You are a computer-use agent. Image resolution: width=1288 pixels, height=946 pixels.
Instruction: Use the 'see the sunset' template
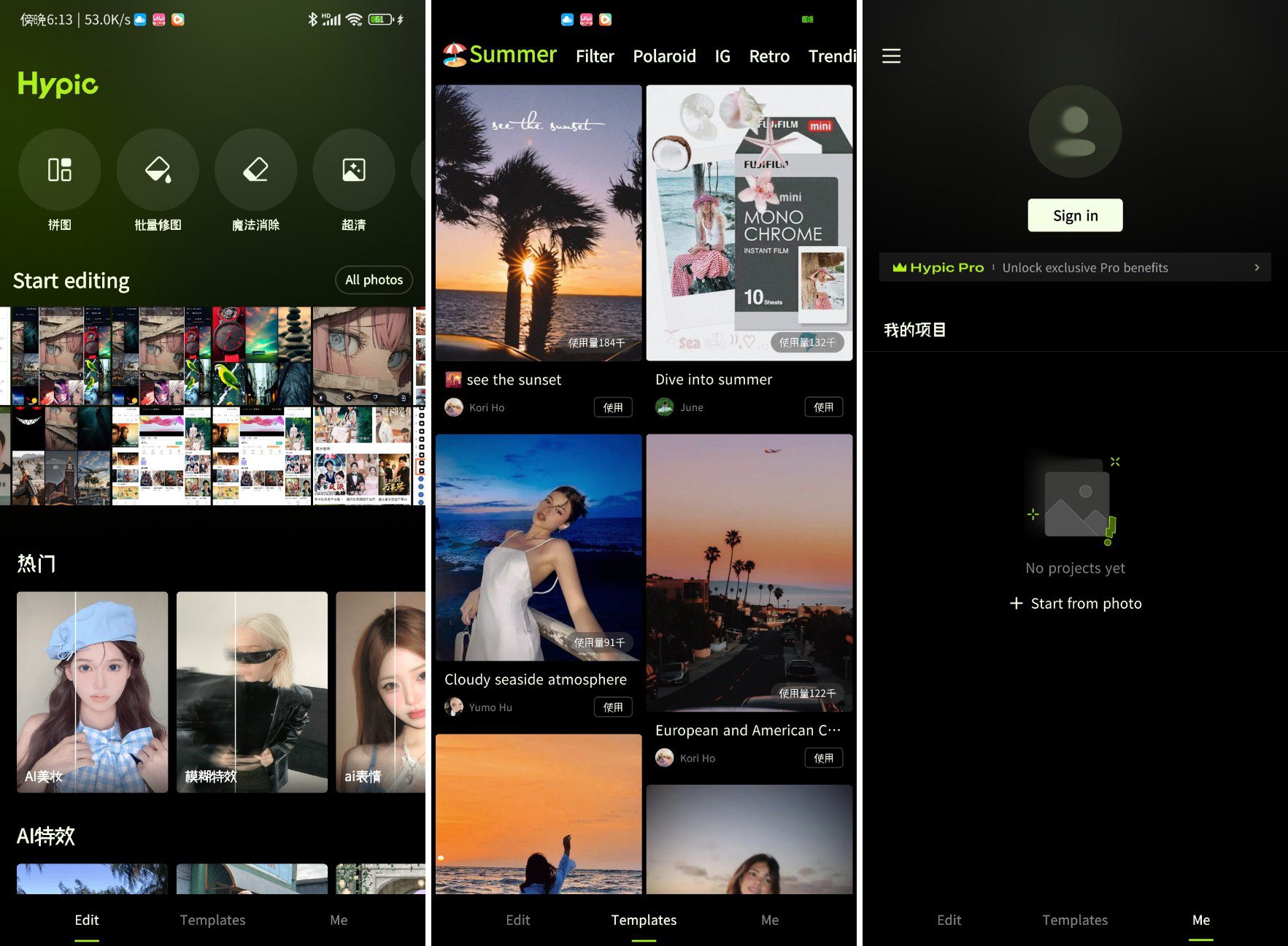tap(613, 407)
